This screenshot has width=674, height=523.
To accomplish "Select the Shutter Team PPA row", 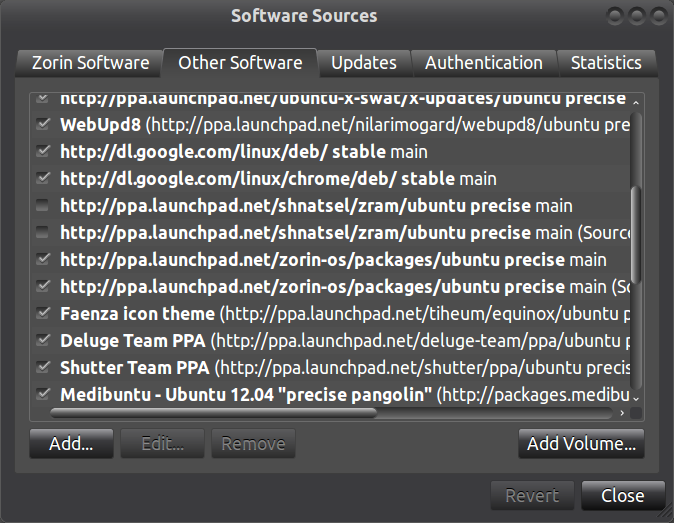I will [x=330, y=368].
